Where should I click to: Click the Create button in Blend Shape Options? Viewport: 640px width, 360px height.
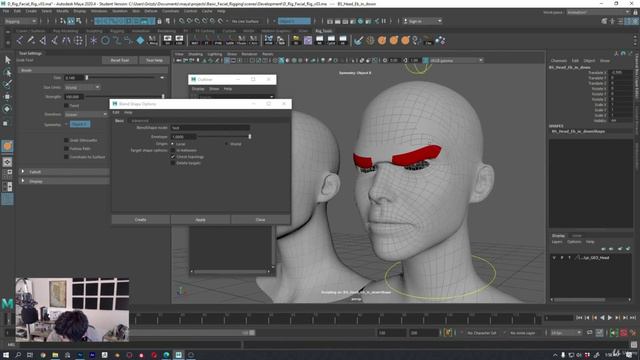click(140, 220)
